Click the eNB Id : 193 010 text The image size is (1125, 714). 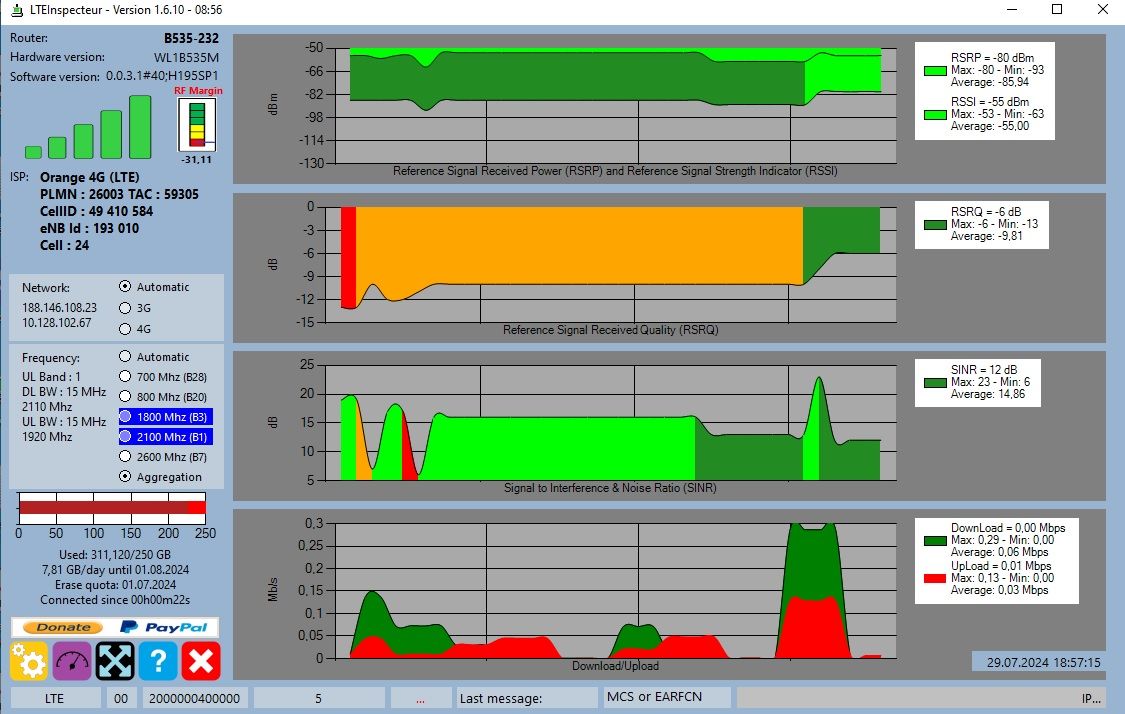(89, 228)
